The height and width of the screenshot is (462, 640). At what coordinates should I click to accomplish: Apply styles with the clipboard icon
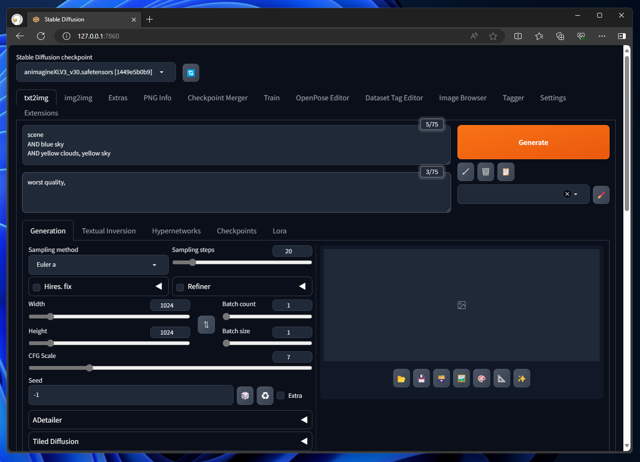coord(506,172)
